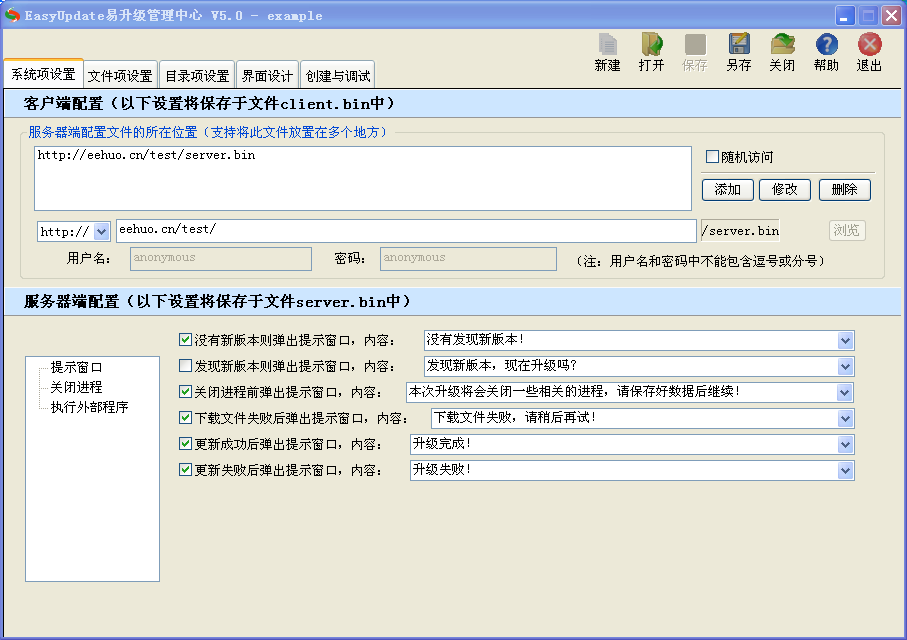The height and width of the screenshot is (640, 907).
Task: Click the /server.bin filename field
Action: tap(740, 230)
